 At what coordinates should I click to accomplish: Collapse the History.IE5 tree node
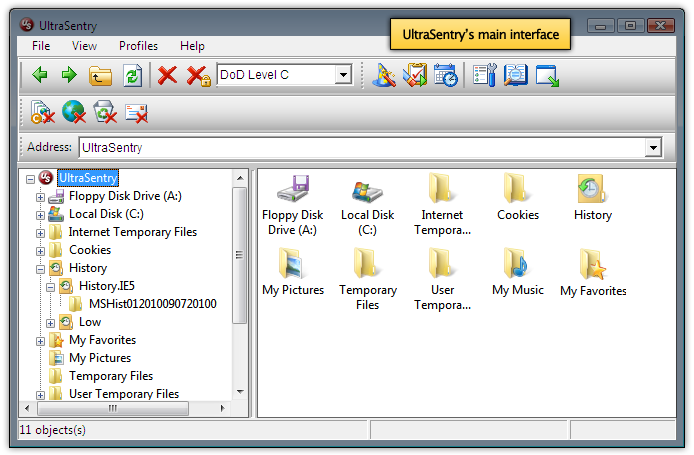[x=50, y=287]
